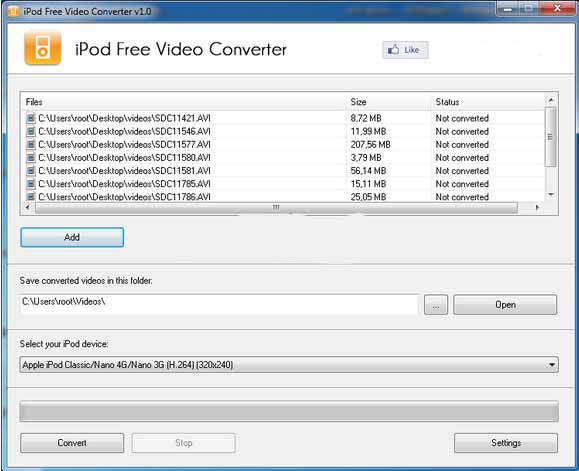The height and width of the screenshot is (471, 579).
Task: Click the thumbs-up Like button
Action: [405, 50]
